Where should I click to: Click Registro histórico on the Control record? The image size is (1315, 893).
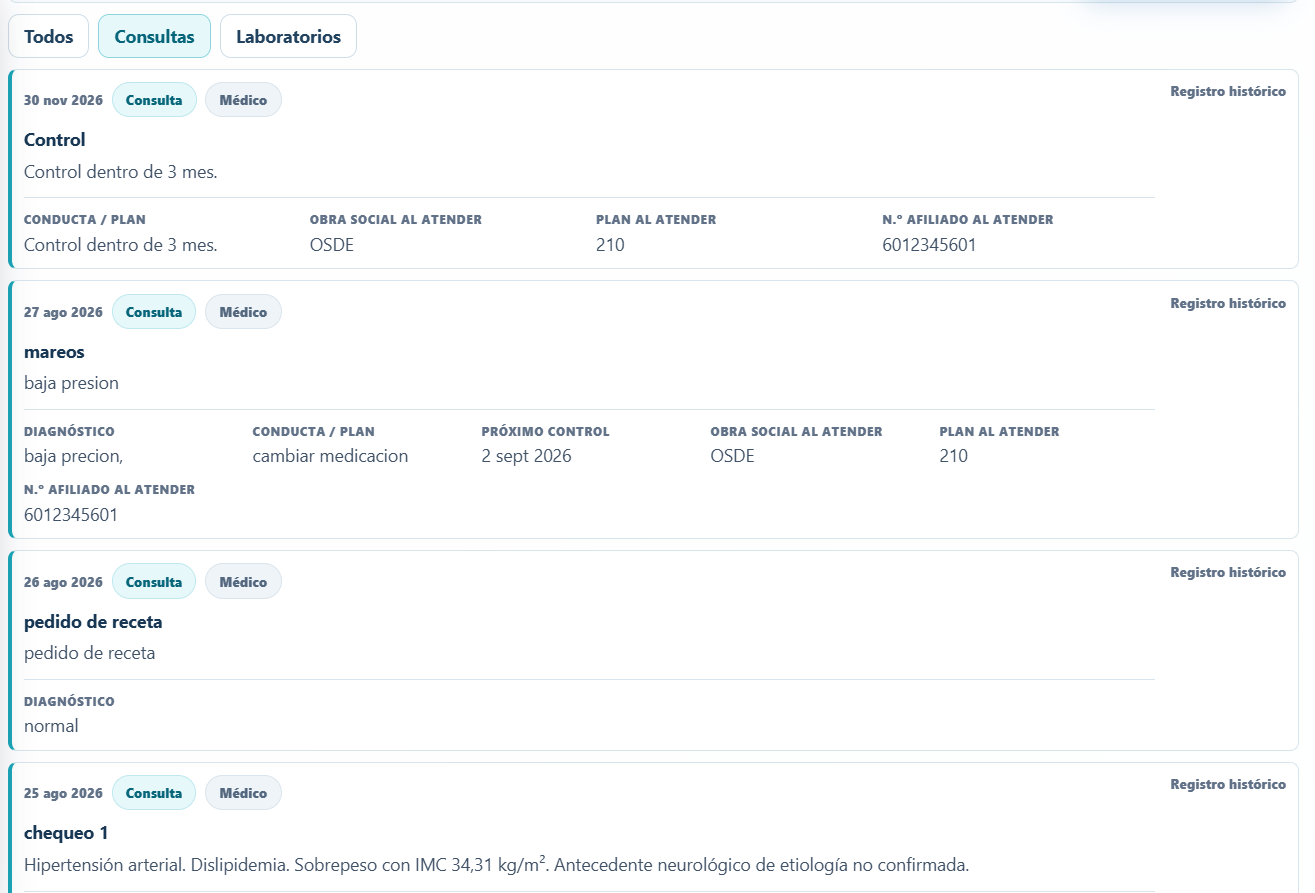tap(1228, 91)
